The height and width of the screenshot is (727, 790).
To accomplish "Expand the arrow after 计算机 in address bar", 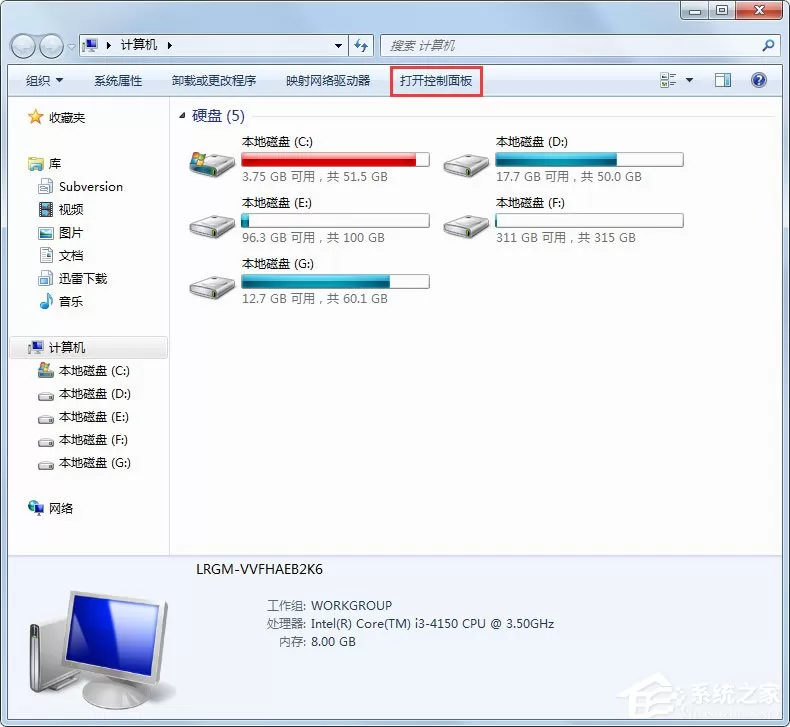I will pos(170,45).
